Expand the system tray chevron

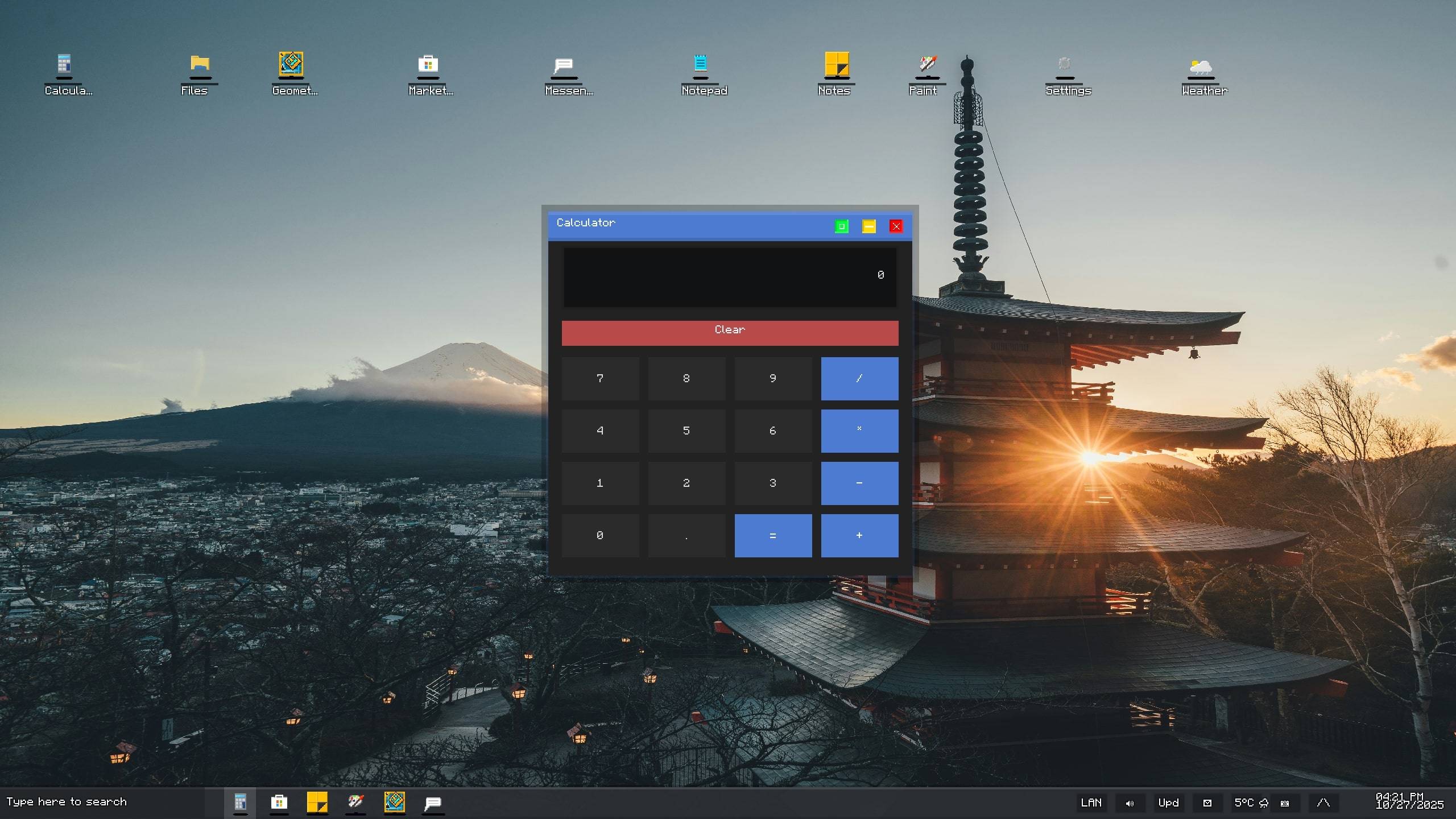[1323, 803]
